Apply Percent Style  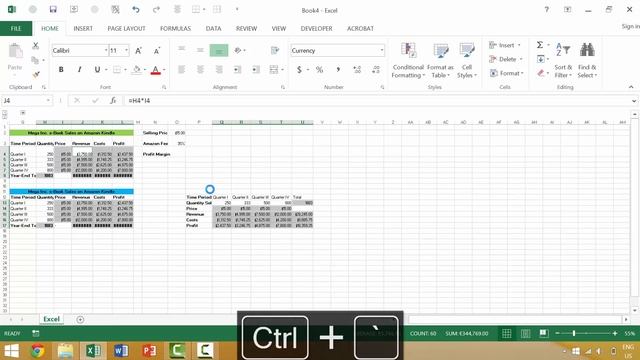(x=319, y=70)
